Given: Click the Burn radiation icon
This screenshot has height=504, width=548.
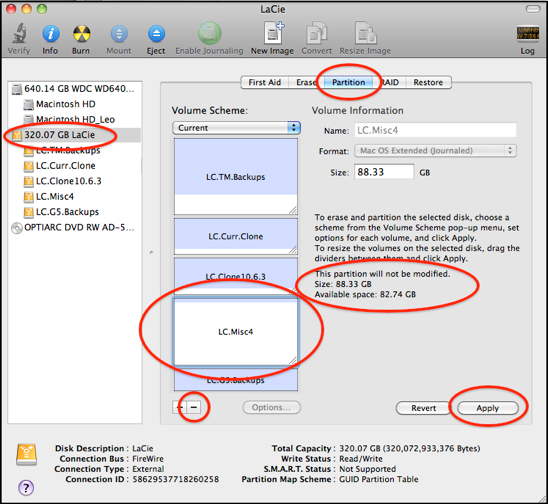Looking at the screenshot, I should point(81,34).
